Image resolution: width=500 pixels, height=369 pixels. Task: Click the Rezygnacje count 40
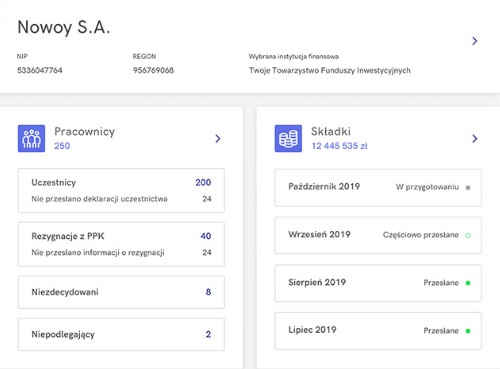206,236
